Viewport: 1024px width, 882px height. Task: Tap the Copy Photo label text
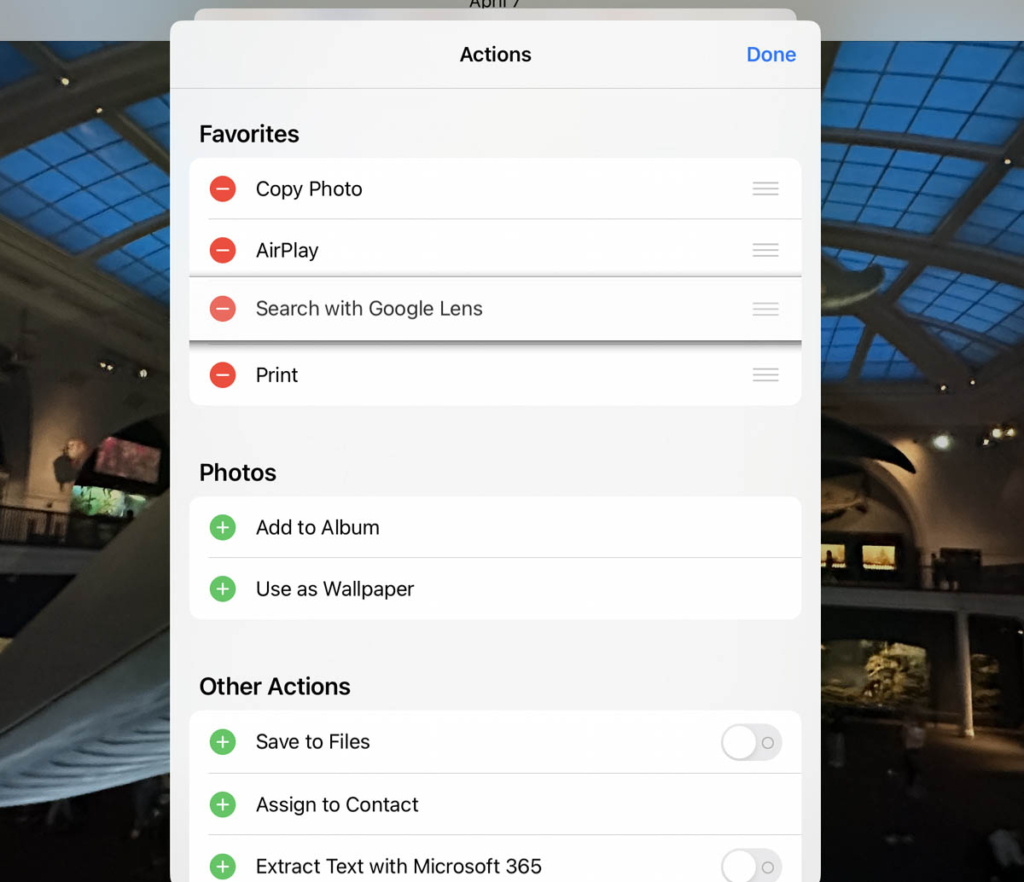(309, 189)
